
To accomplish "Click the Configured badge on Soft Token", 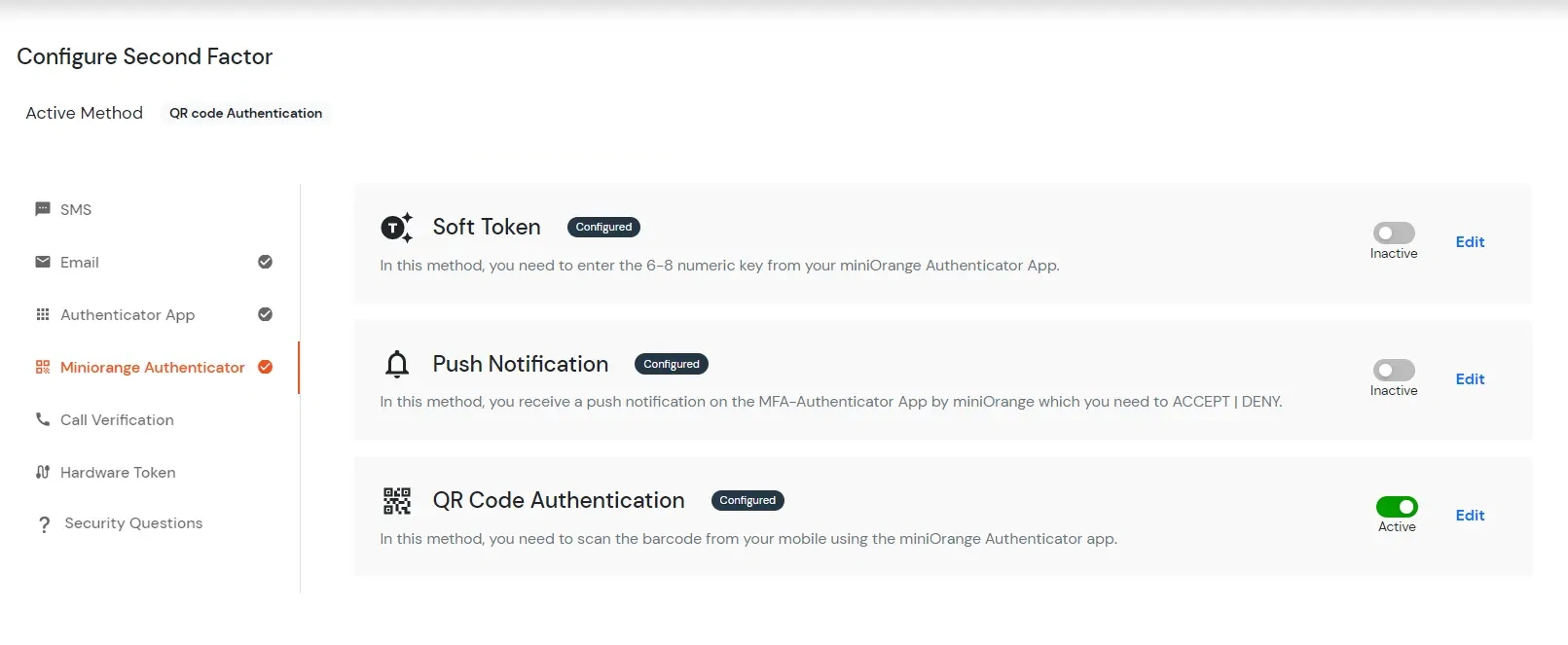I will (x=603, y=227).
